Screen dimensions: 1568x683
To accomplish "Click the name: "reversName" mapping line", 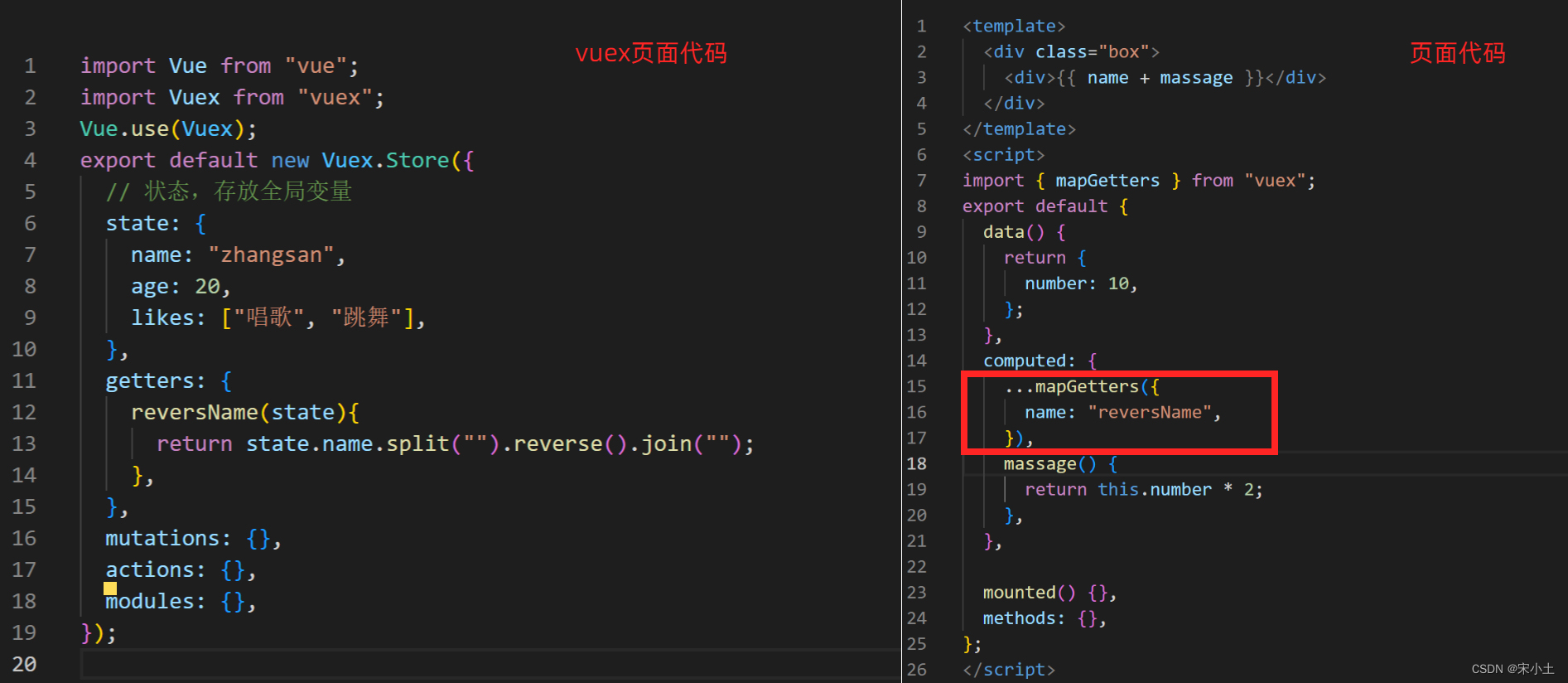I will 1122,412.
